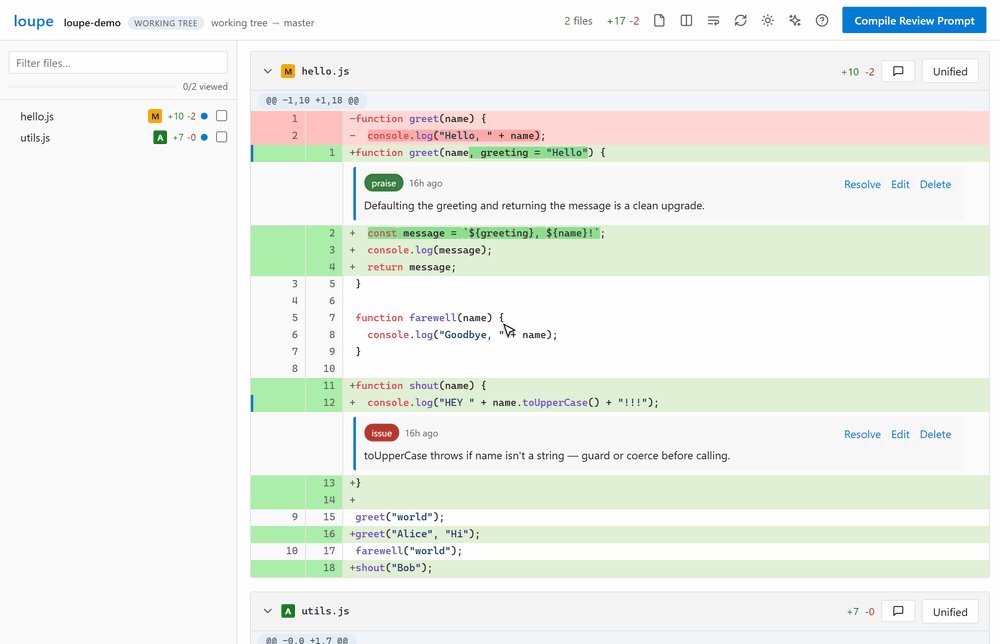Mark hello.js as viewed checkbox

click(221, 116)
